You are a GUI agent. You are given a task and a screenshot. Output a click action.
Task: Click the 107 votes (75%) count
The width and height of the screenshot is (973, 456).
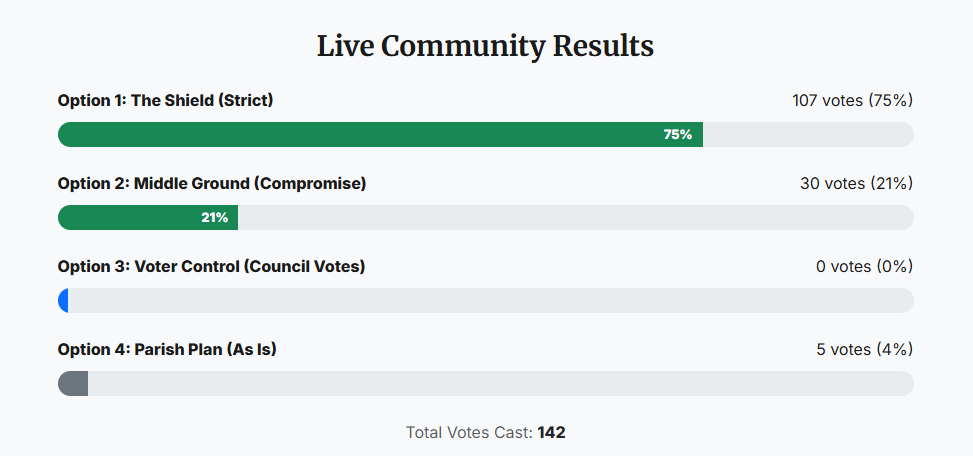click(852, 100)
